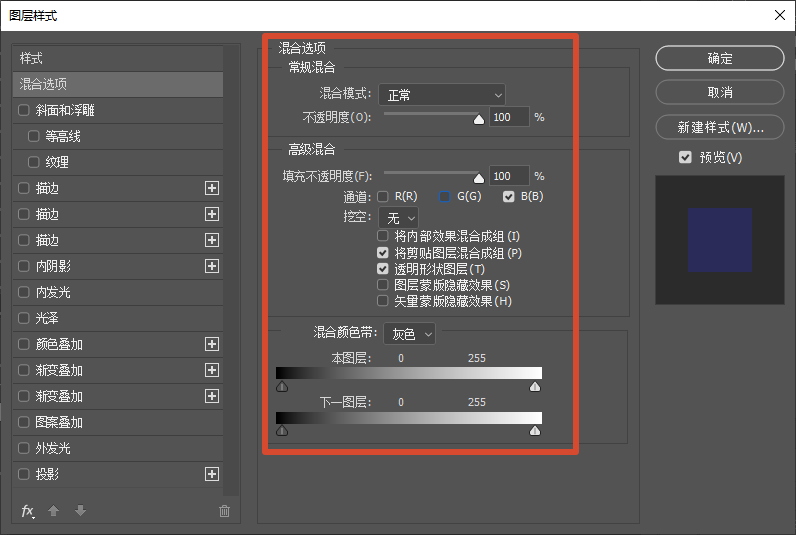Check 矢量蒙版隐藏效果 (H)
The height and width of the screenshot is (535, 796).
[x=383, y=301]
